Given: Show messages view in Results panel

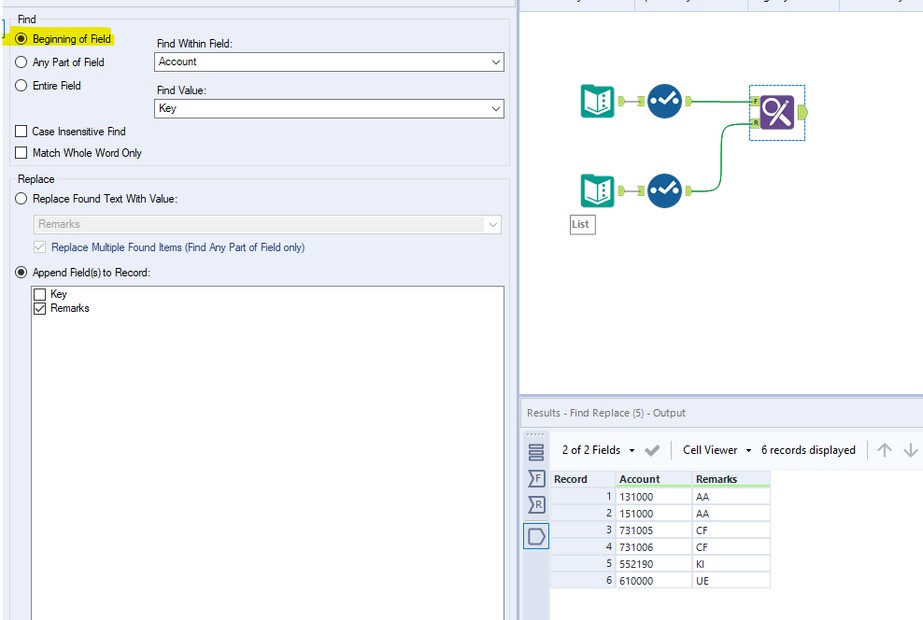Looking at the screenshot, I should tap(536, 452).
